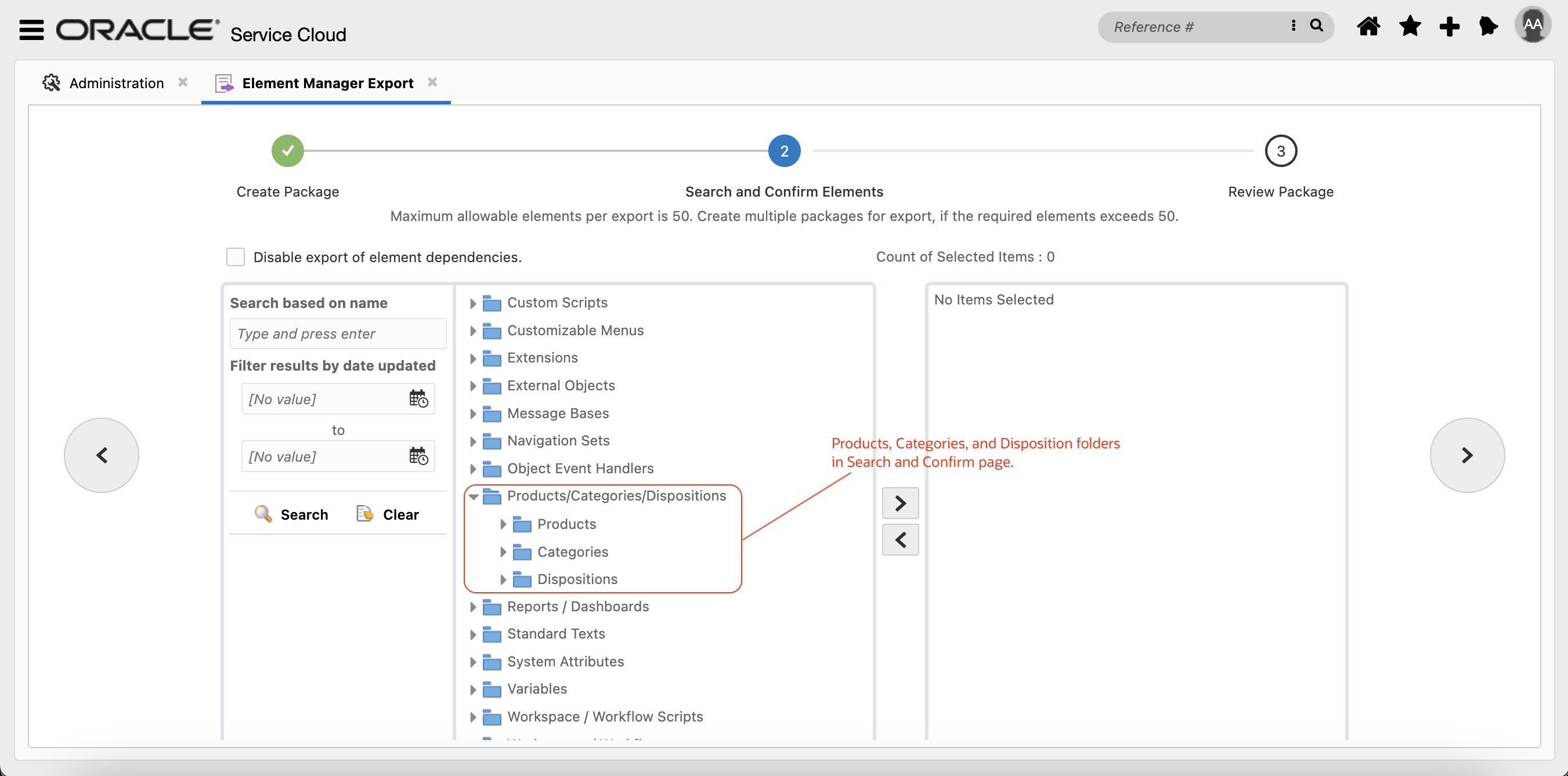This screenshot has height=776, width=1568.
Task: Click the search magnifier in Reference box
Action: pos(1316,26)
